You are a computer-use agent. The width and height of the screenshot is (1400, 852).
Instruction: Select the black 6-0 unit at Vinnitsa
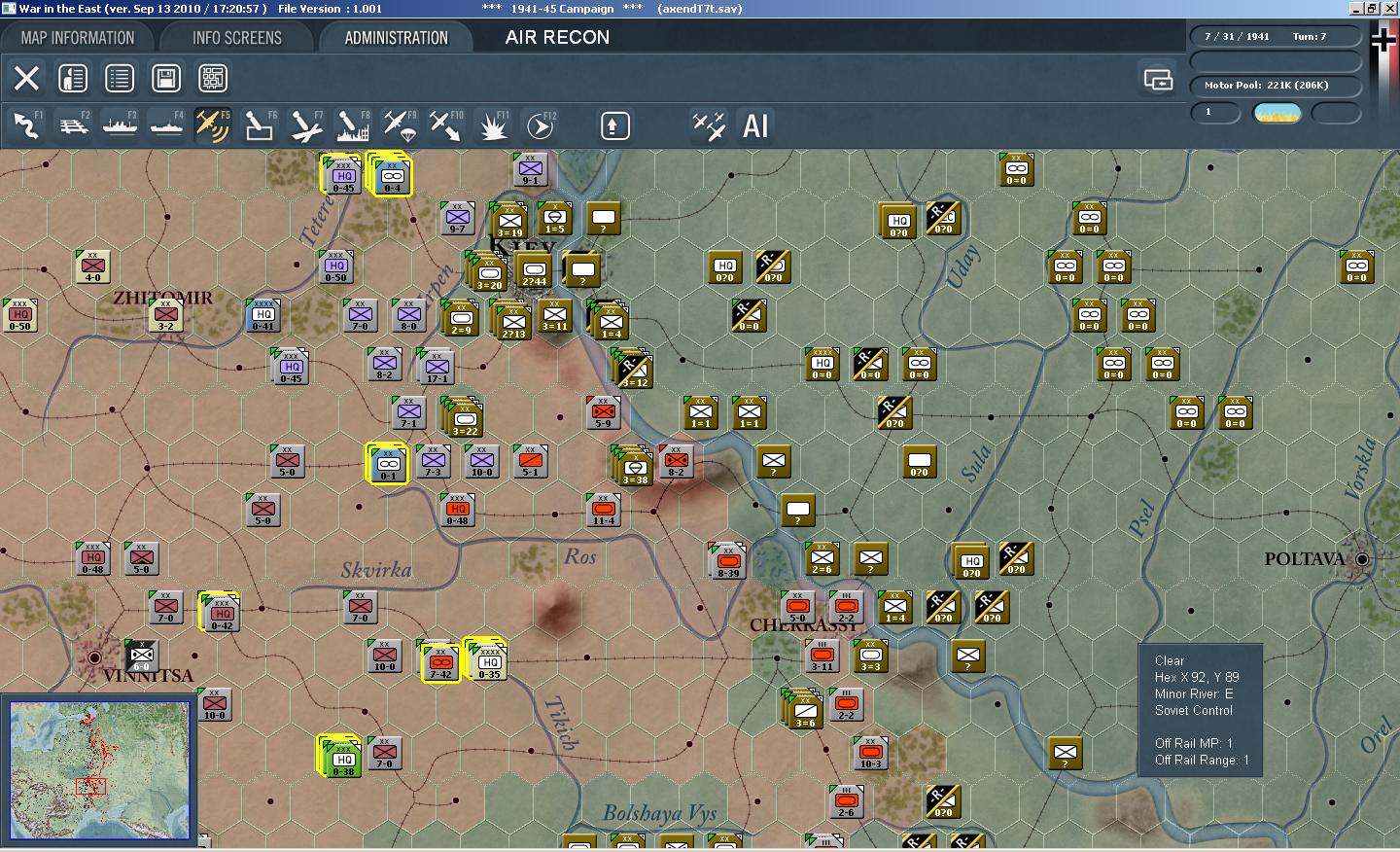(142, 656)
